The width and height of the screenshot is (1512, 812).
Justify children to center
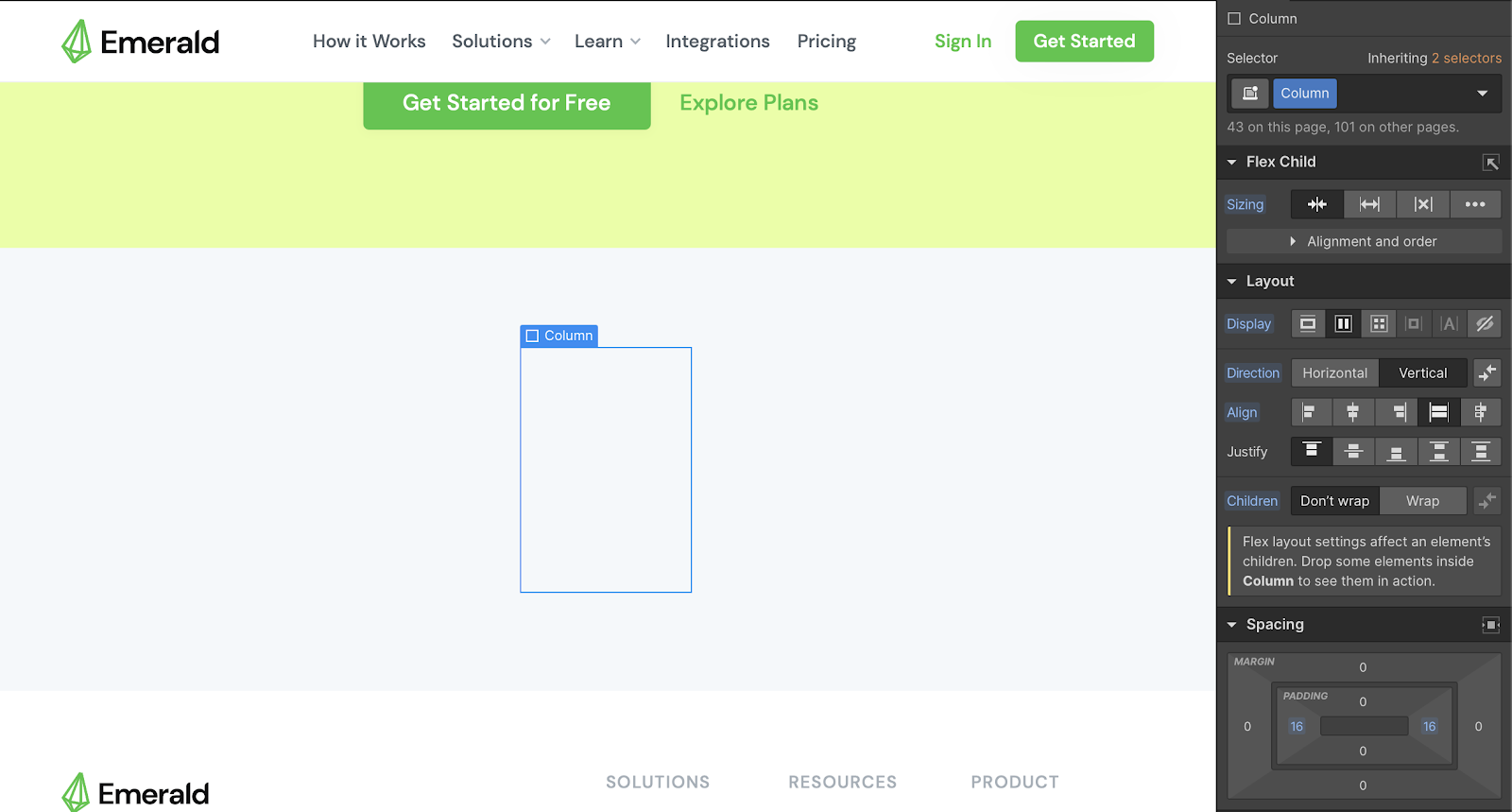1353,452
